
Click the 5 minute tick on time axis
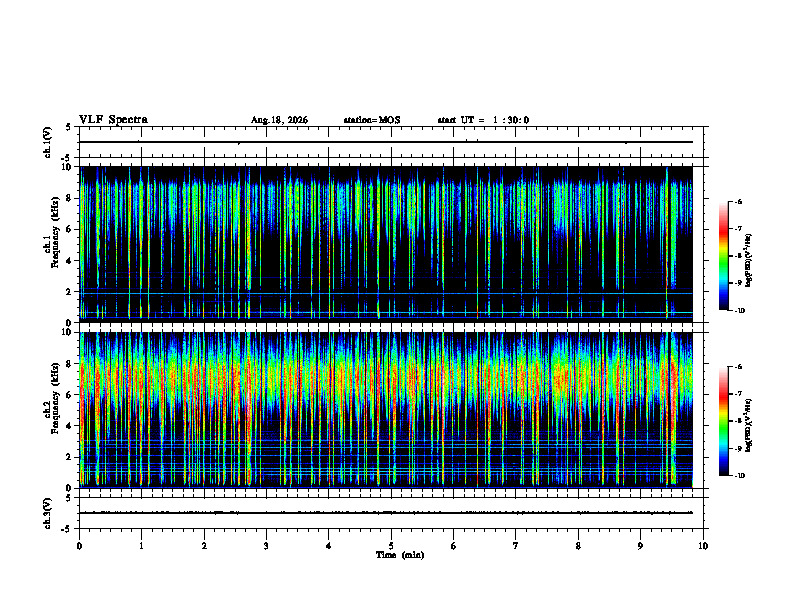point(391,546)
